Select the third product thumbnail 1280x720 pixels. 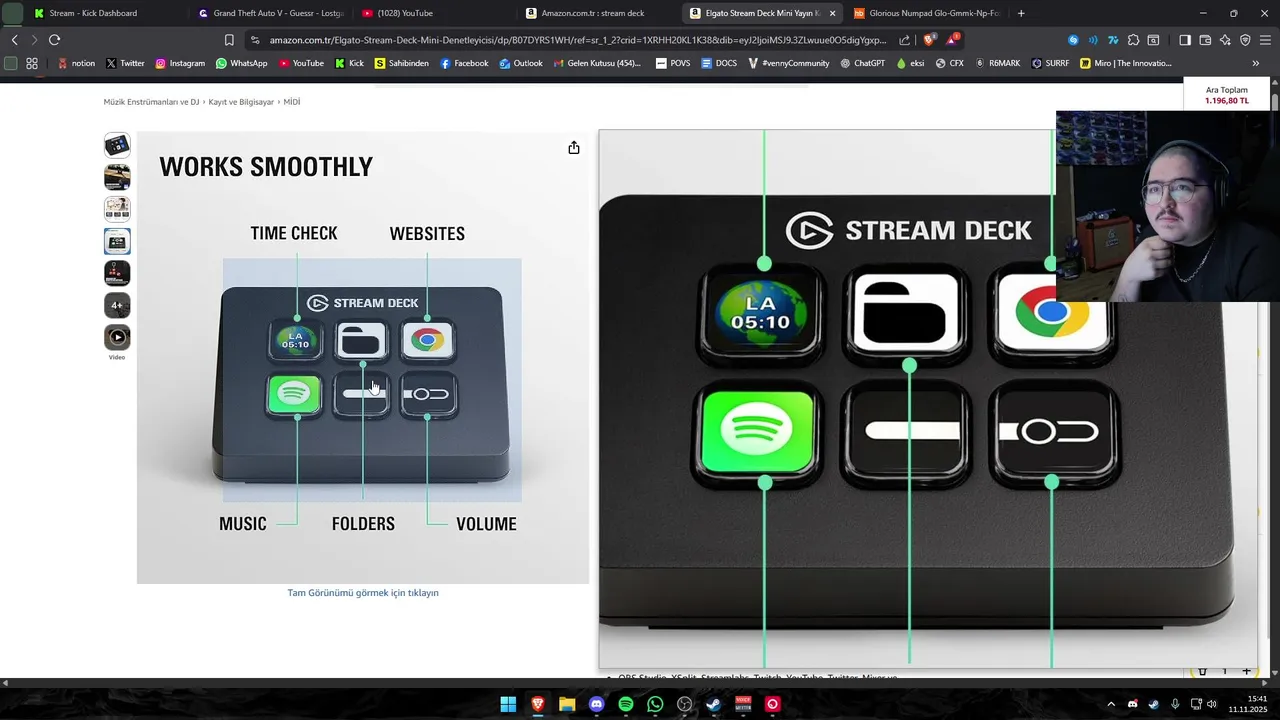coord(117,209)
